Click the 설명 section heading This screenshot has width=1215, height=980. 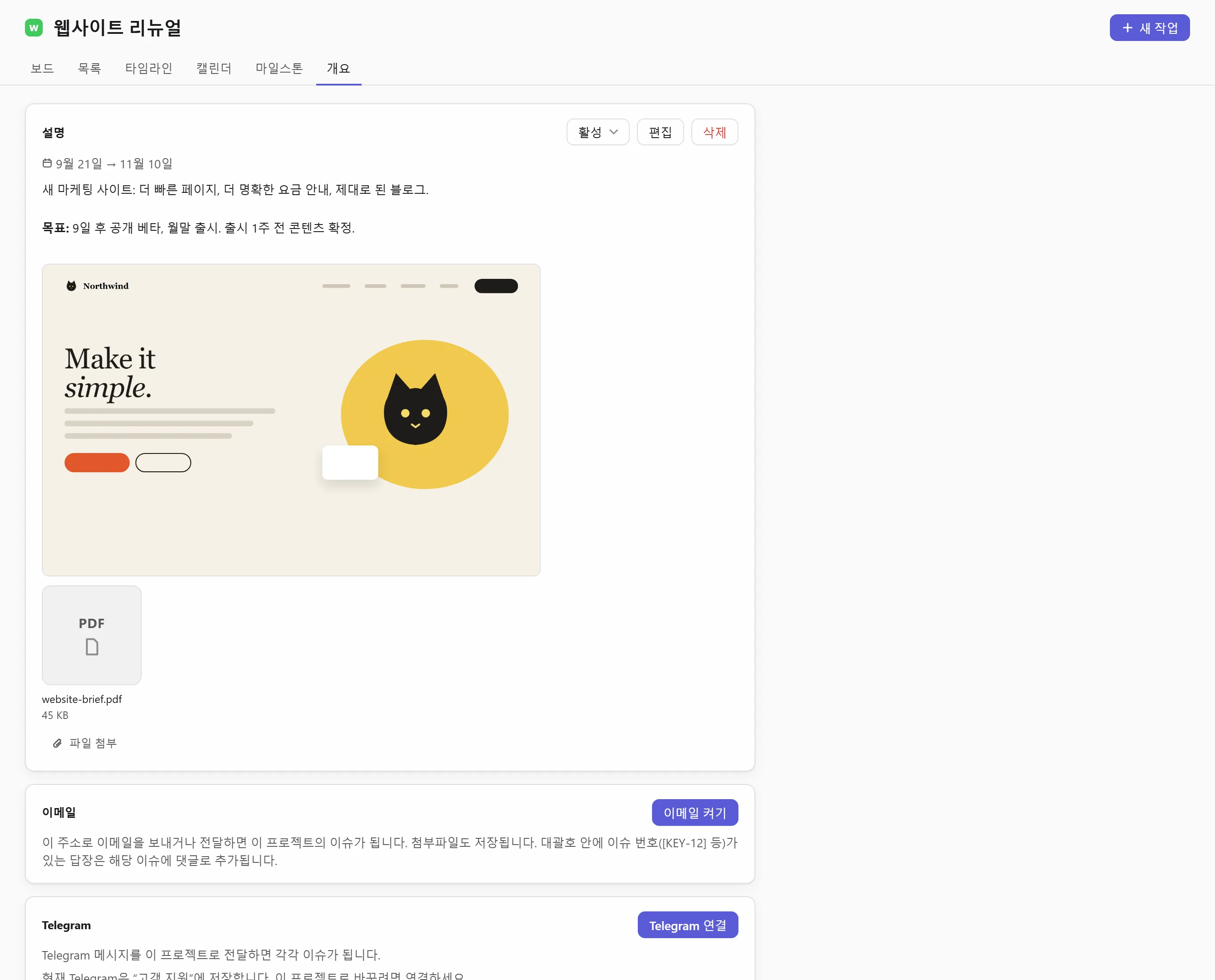(x=53, y=133)
